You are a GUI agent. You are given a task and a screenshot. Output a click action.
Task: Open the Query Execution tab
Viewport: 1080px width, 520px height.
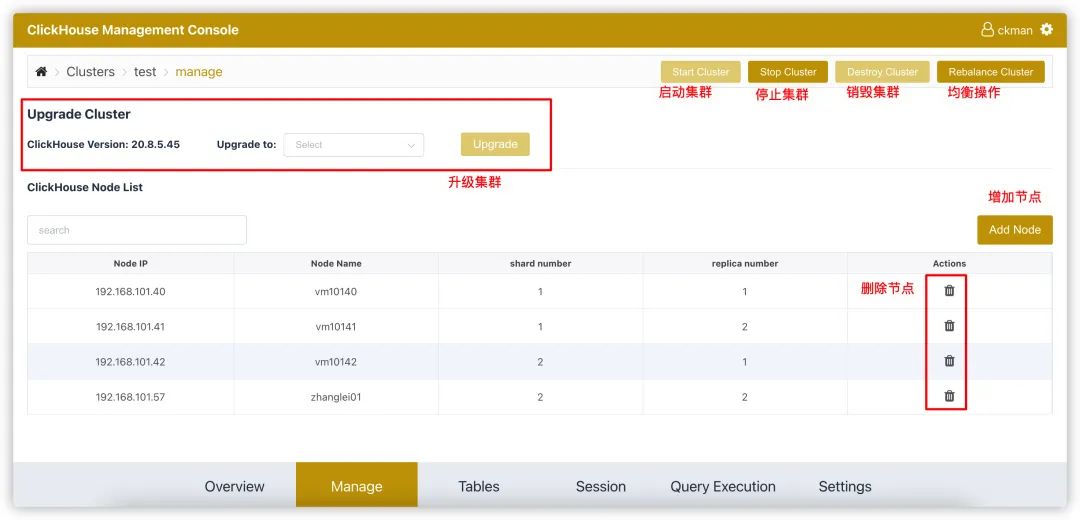[723, 486]
